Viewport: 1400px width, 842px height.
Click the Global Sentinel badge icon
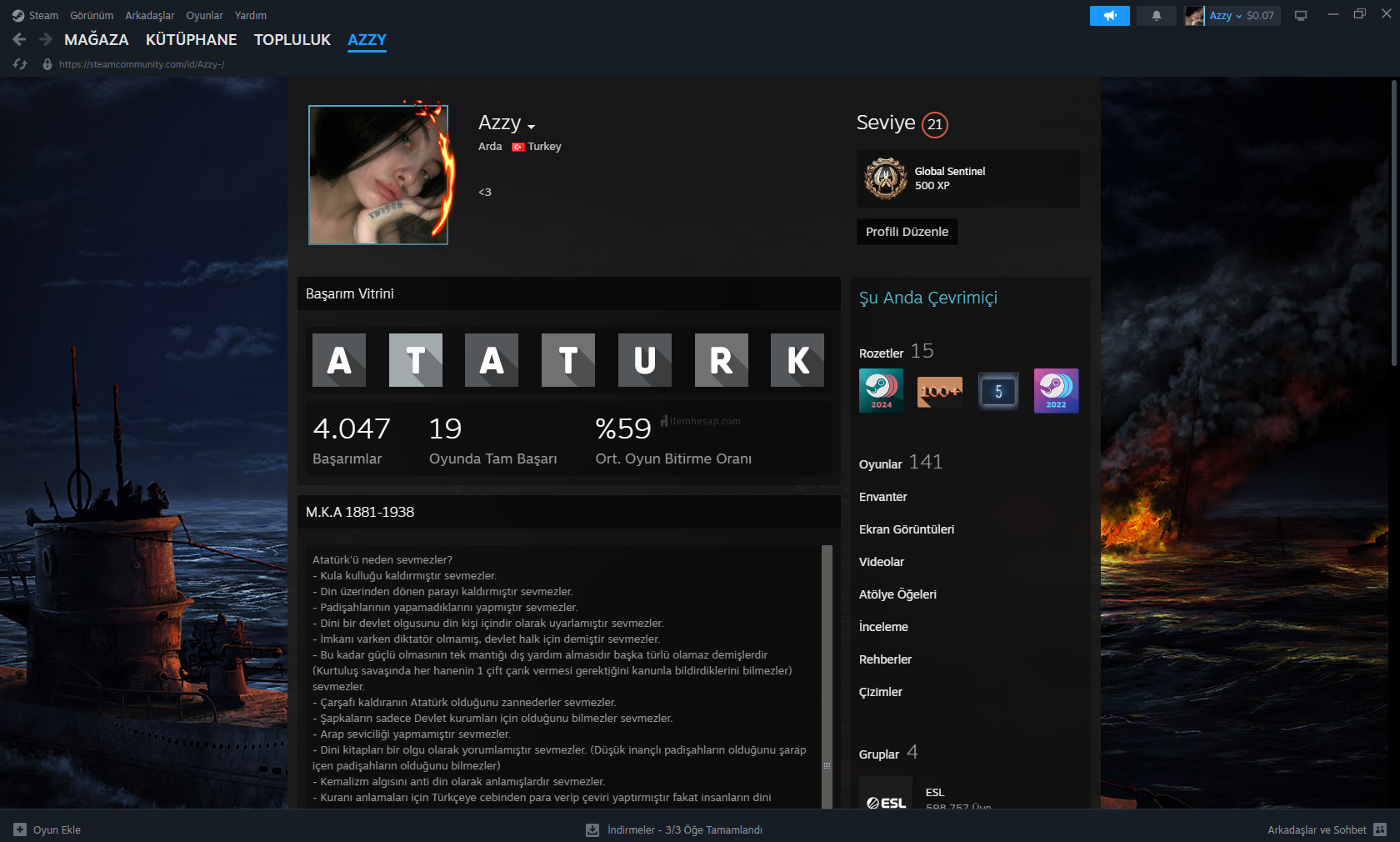coord(885,178)
